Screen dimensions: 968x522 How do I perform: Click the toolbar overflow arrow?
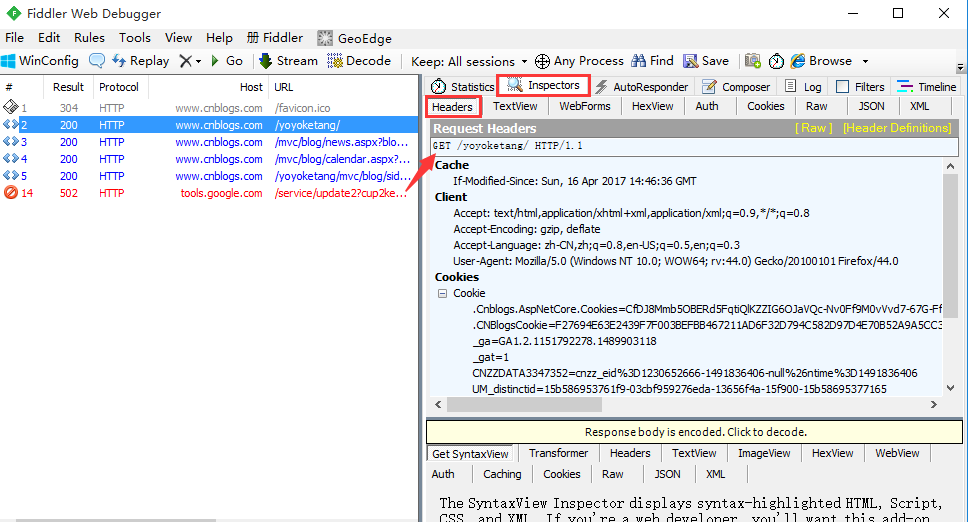pyautogui.click(x=959, y=66)
